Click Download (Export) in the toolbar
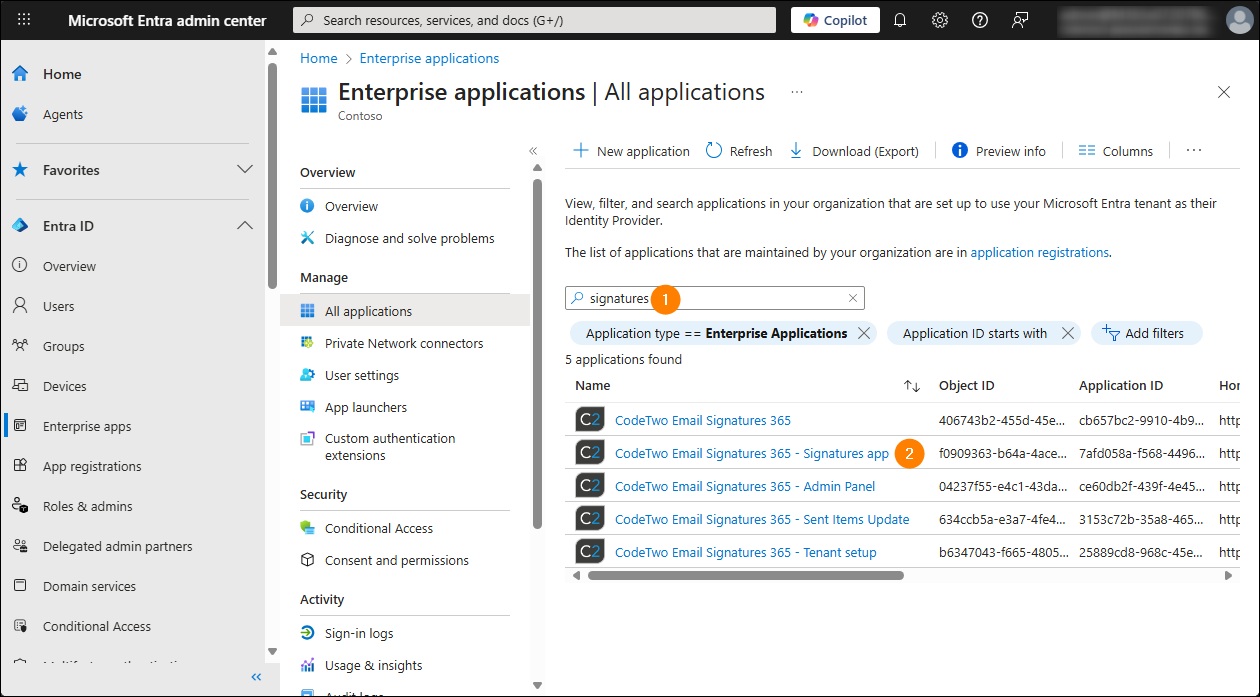Viewport: 1260px width, 697px height. (x=854, y=151)
